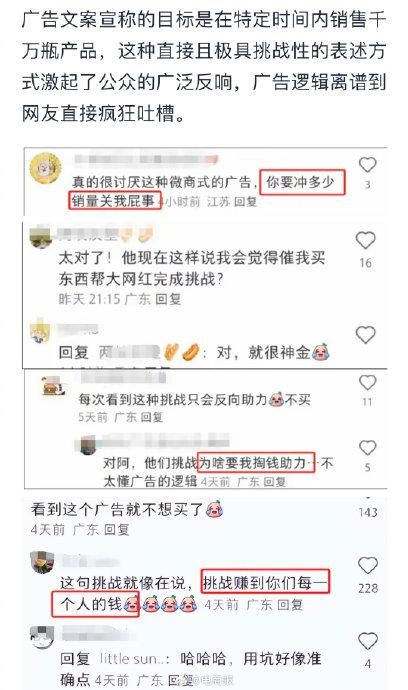Select the 143 like count
The height and width of the screenshot is (690, 408).
pyautogui.click(x=368, y=512)
